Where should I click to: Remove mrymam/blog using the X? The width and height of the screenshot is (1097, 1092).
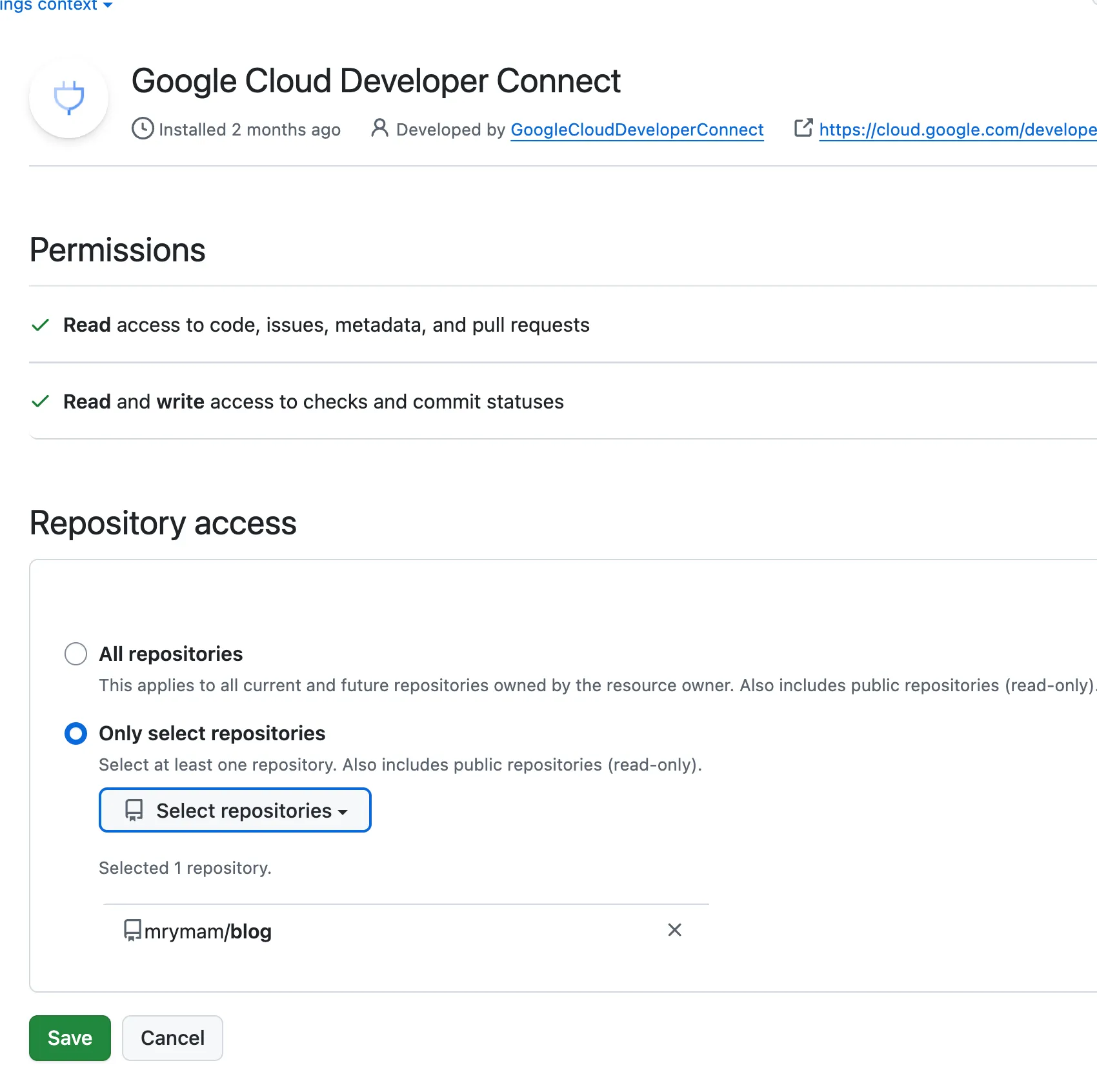click(x=674, y=930)
